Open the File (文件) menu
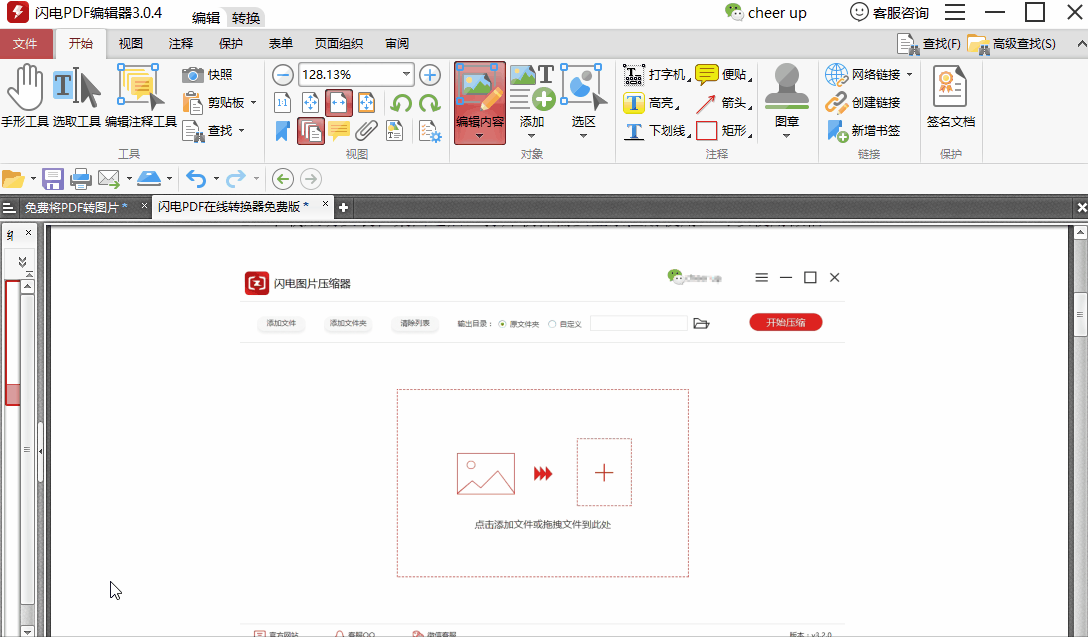The image size is (1088, 637). [x=26, y=44]
